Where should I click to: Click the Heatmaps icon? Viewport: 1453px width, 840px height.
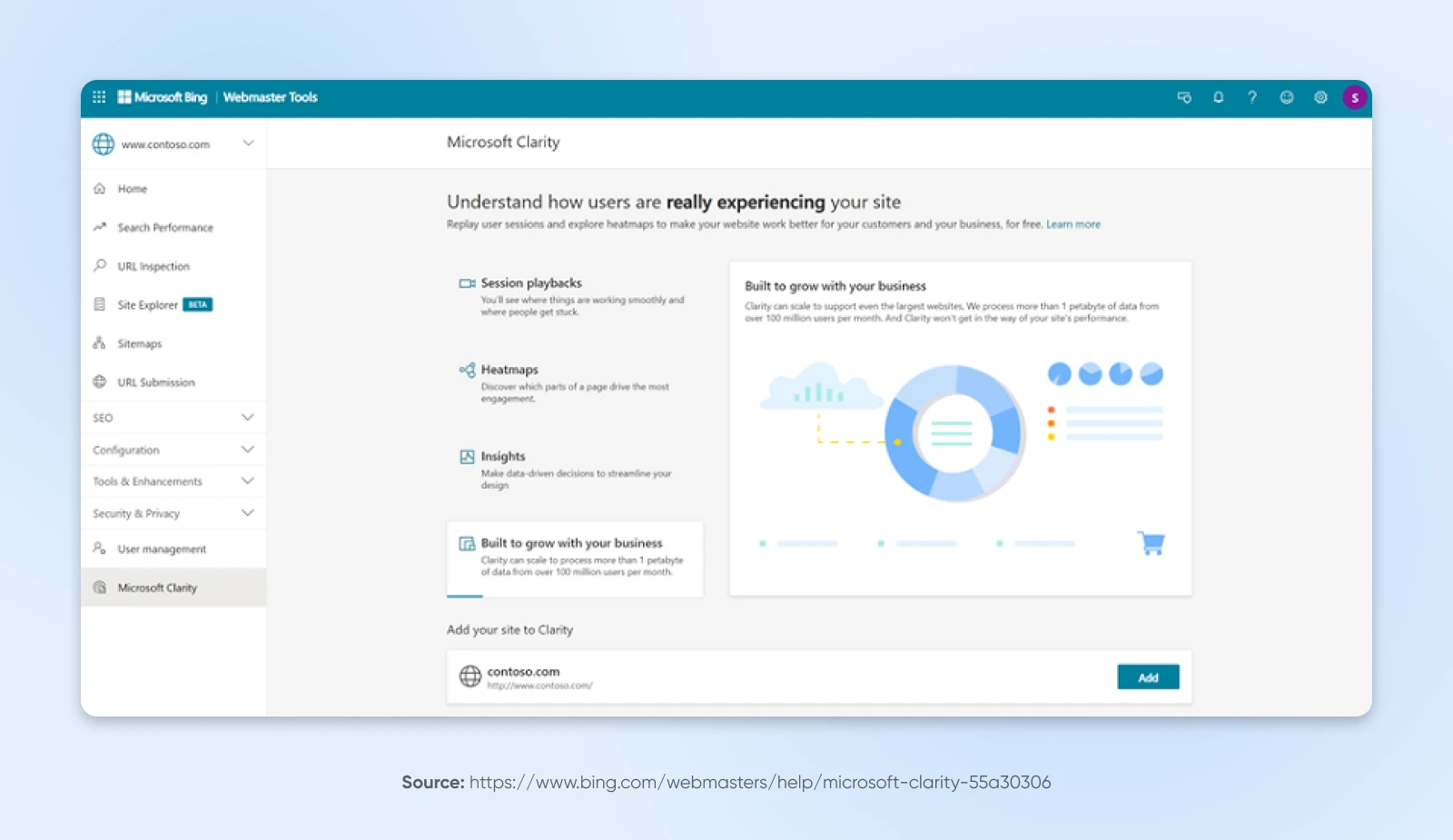(467, 370)
